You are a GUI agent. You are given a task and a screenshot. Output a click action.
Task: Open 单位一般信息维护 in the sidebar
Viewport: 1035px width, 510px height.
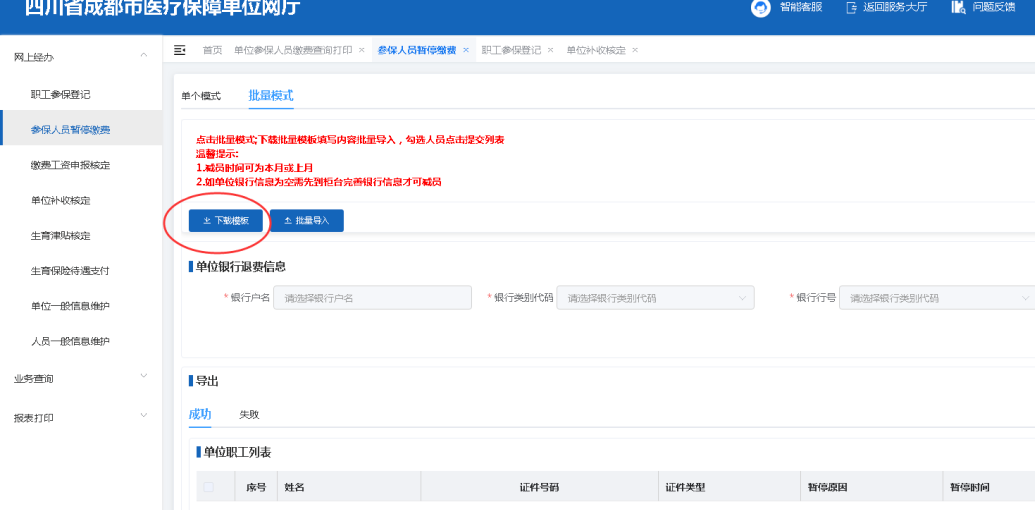71,306
